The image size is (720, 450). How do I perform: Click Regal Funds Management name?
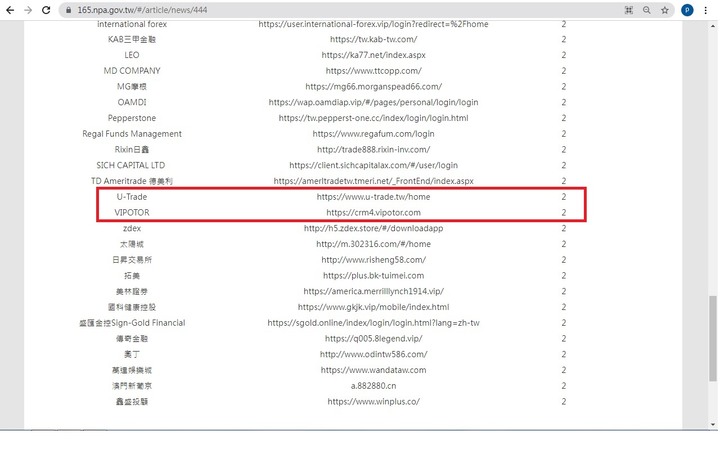click(132, 134)
